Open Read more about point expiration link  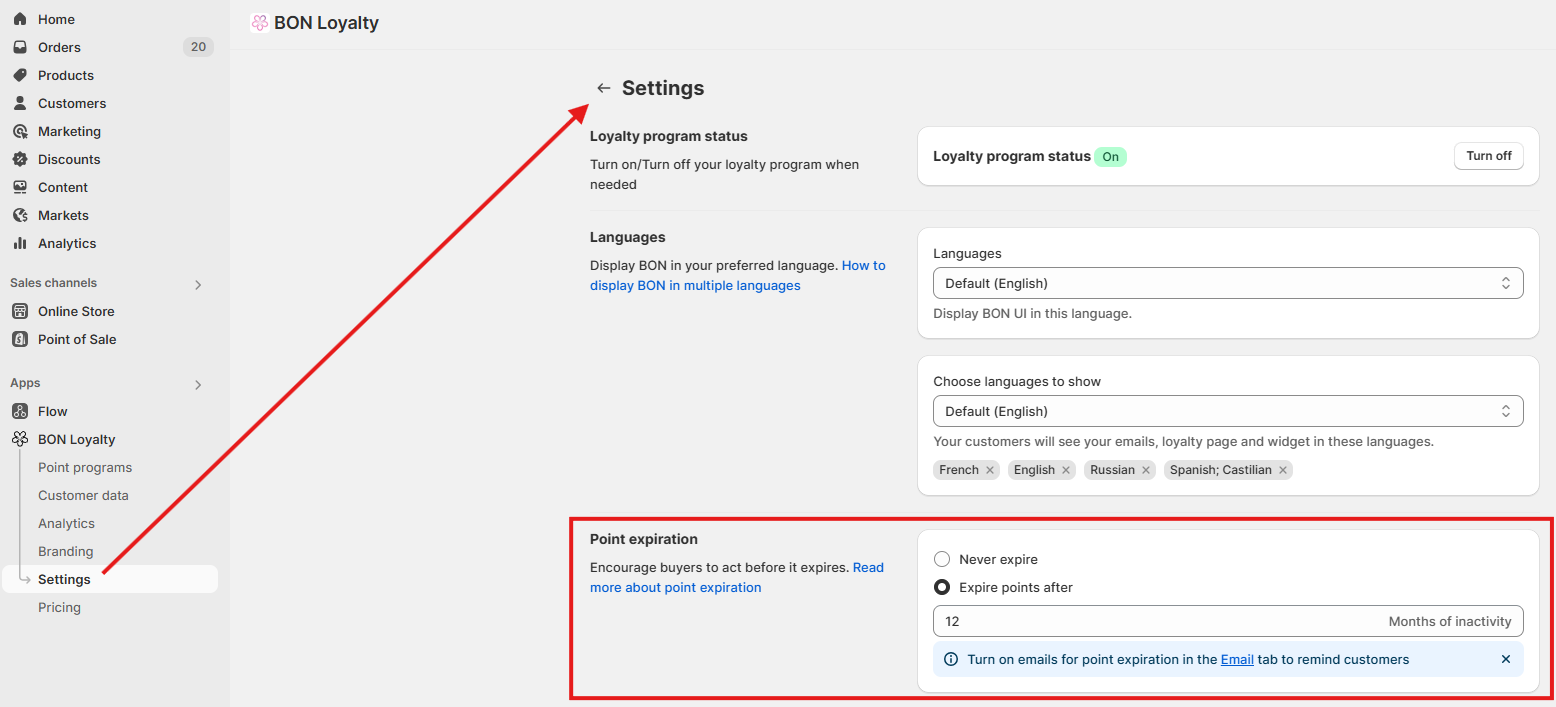tap(737, 578)
